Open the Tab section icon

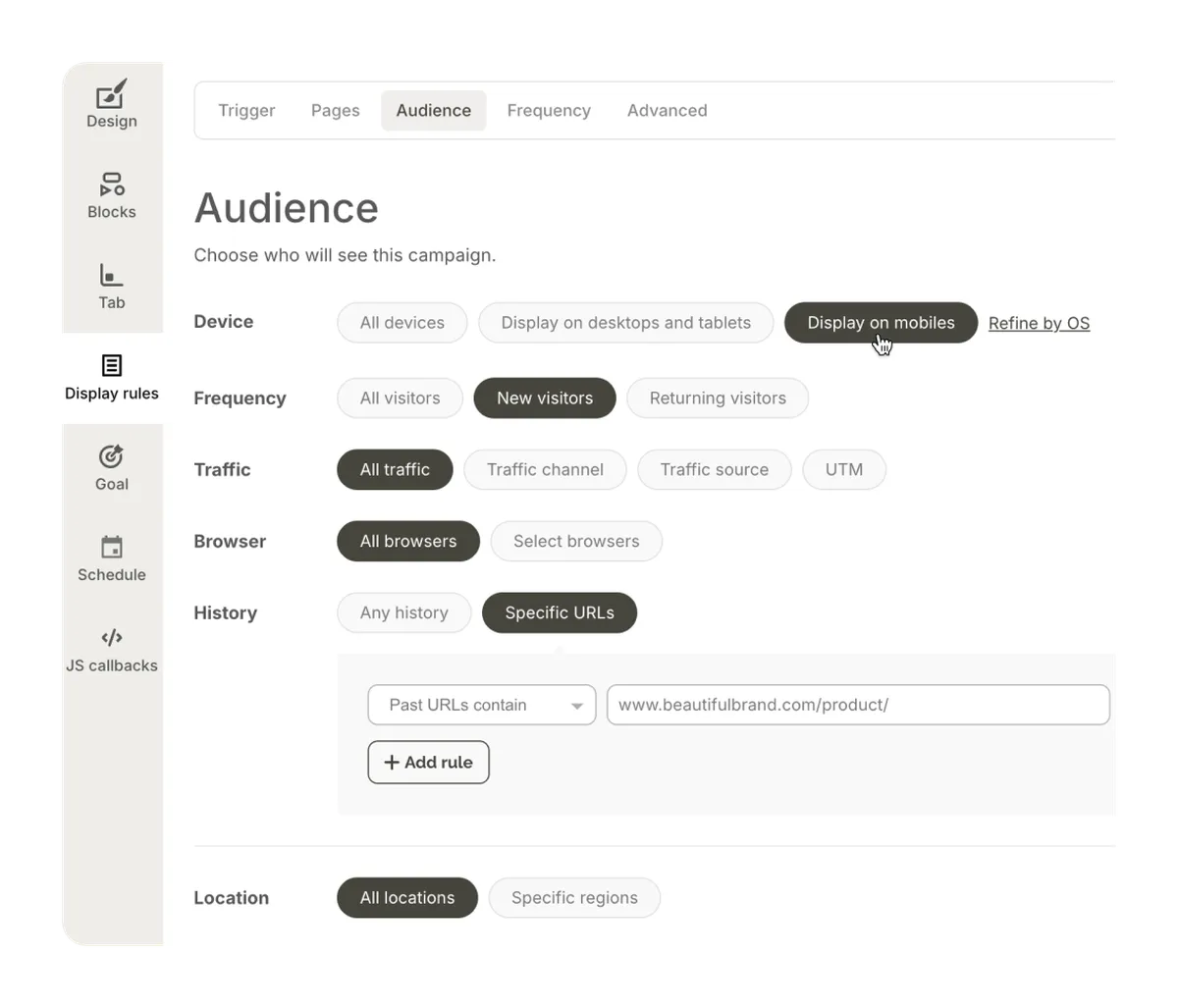(111, 275)
